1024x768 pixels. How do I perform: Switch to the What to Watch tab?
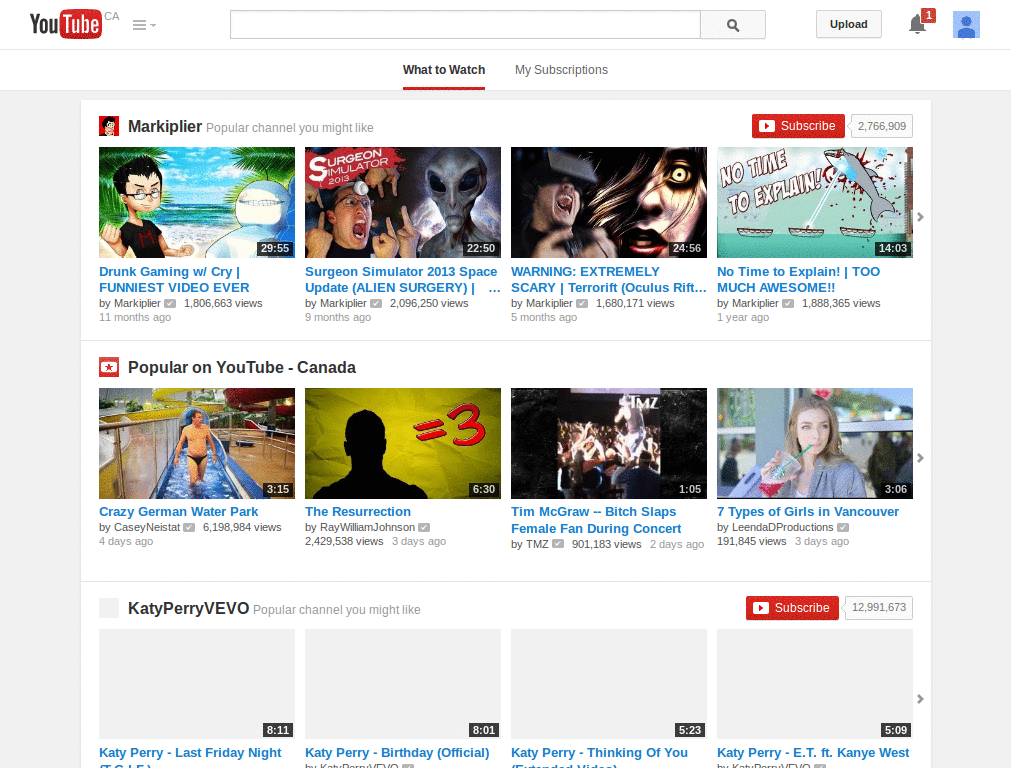coord(444,70)
